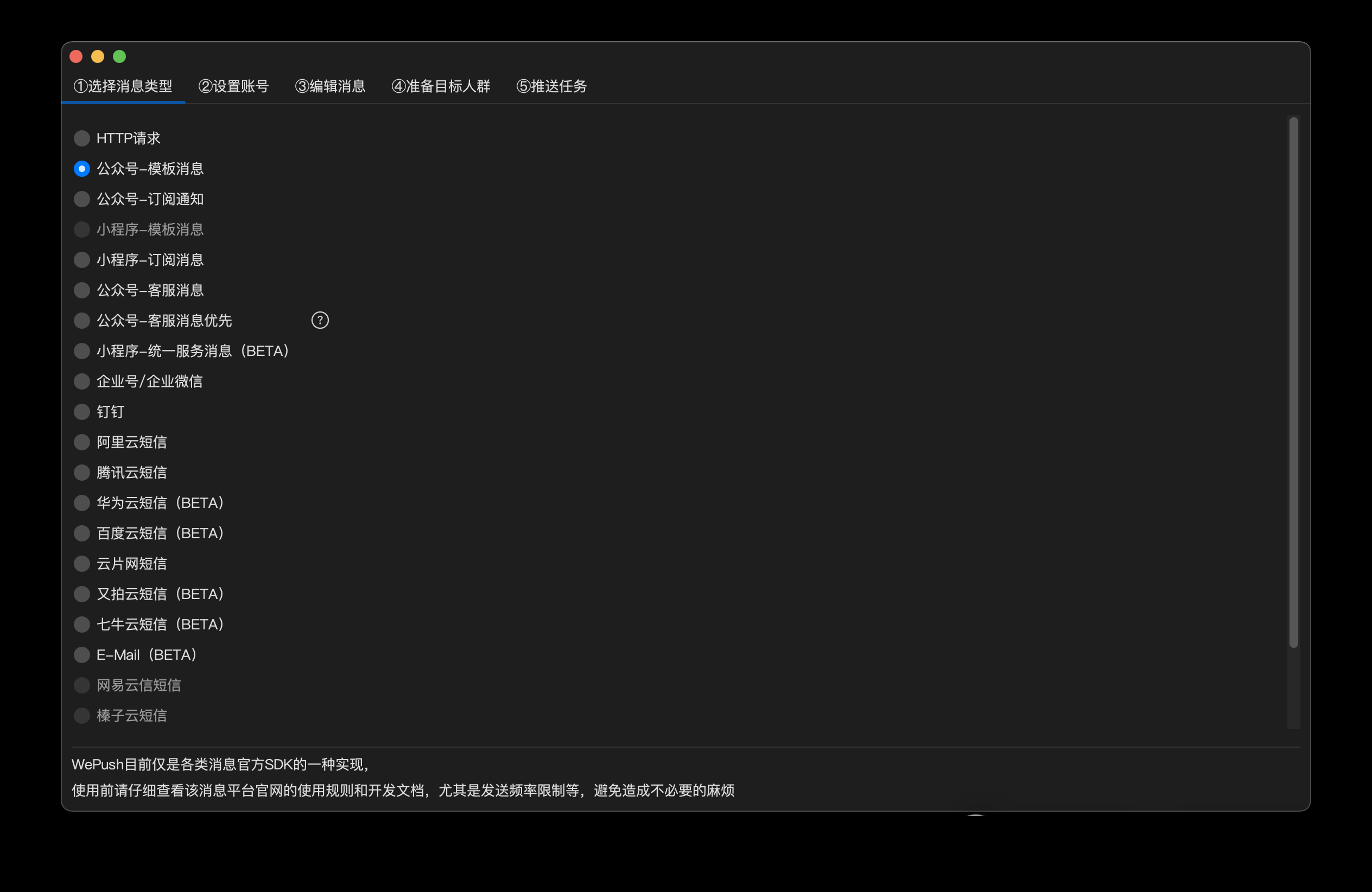Select 云片网短信 radio option
This screenshot has height=892, width=1372.
coord(82,564)
